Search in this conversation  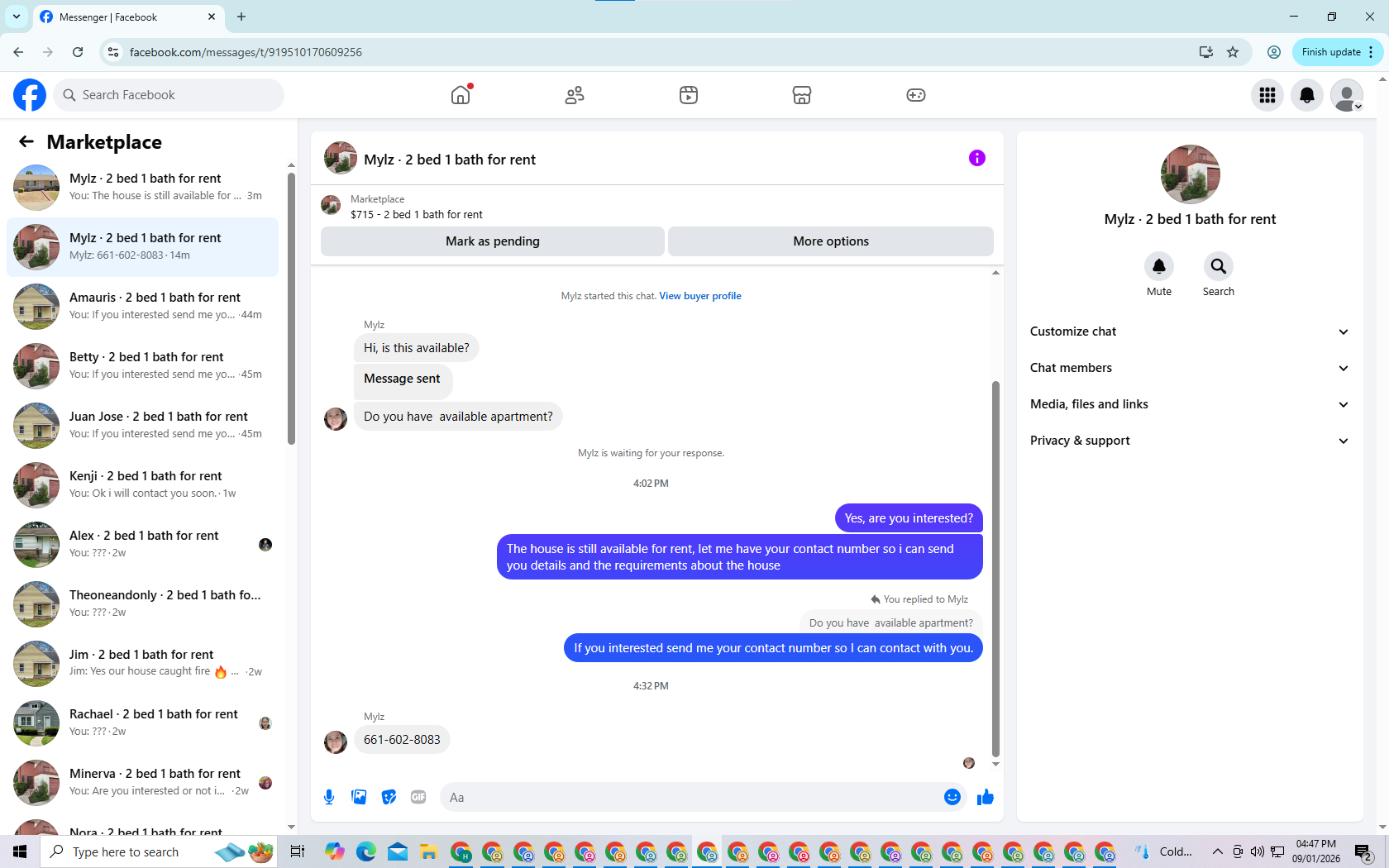tap(1219, 266)
